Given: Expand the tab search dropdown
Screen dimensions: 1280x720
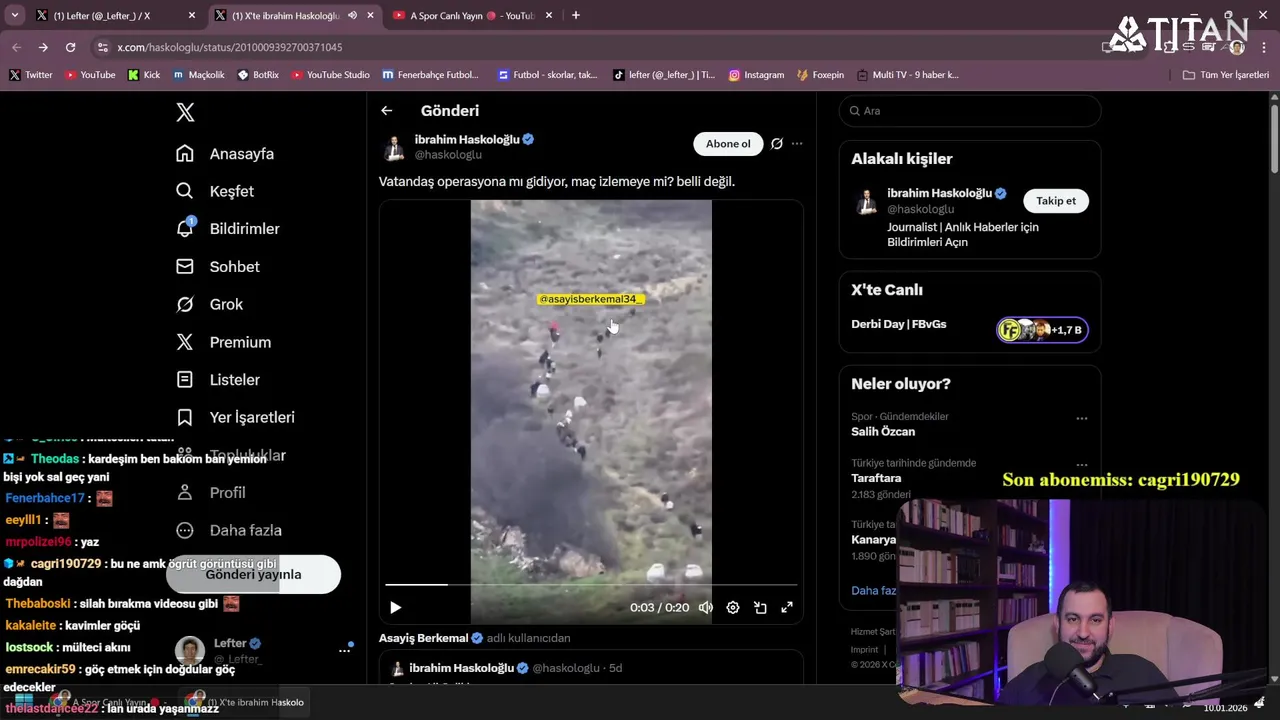Looking at the screenshot, I should (x=14, y=15).
